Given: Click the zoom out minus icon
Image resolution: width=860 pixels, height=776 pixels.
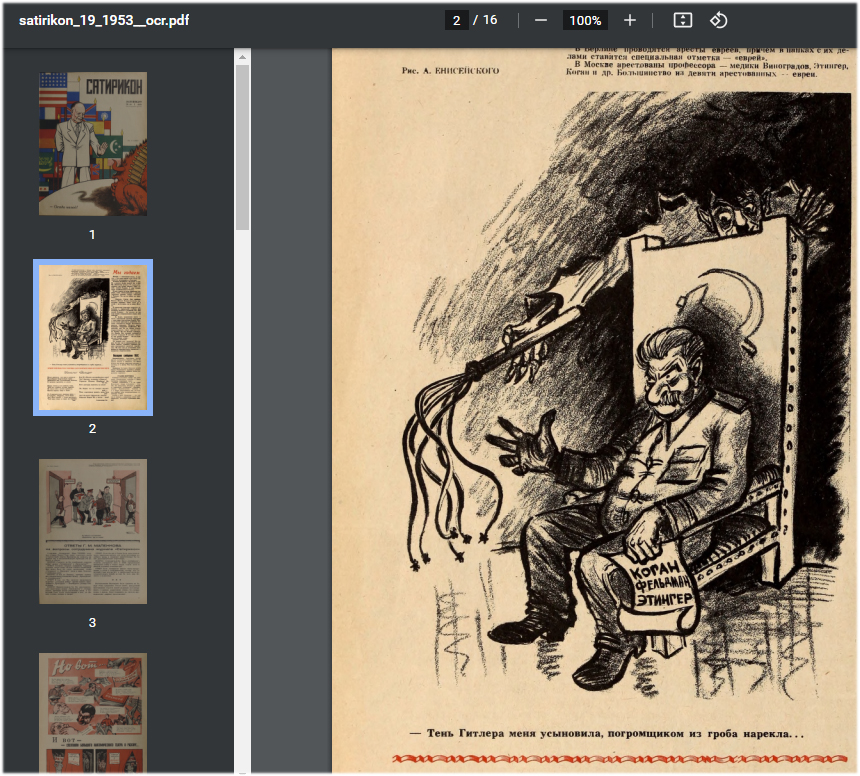Looking at the screenshot, I should (x=540, y=21).
